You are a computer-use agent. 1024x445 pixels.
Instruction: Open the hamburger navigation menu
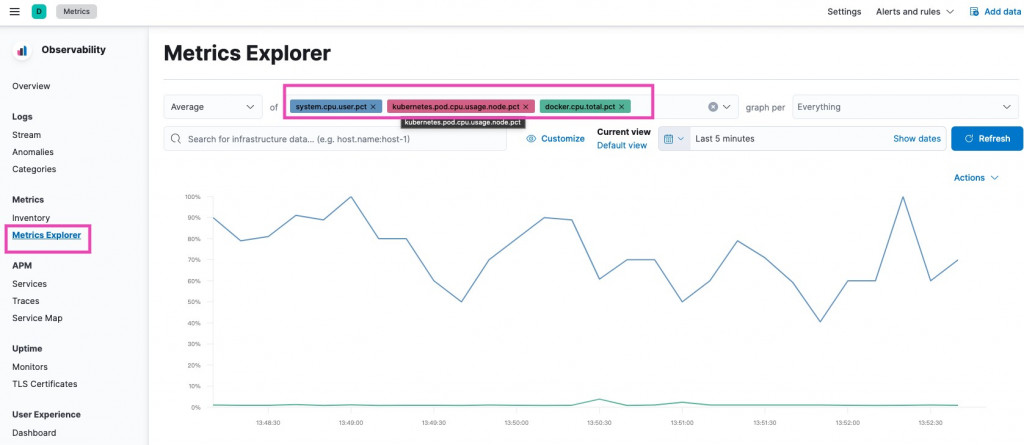tap(14, 11)
